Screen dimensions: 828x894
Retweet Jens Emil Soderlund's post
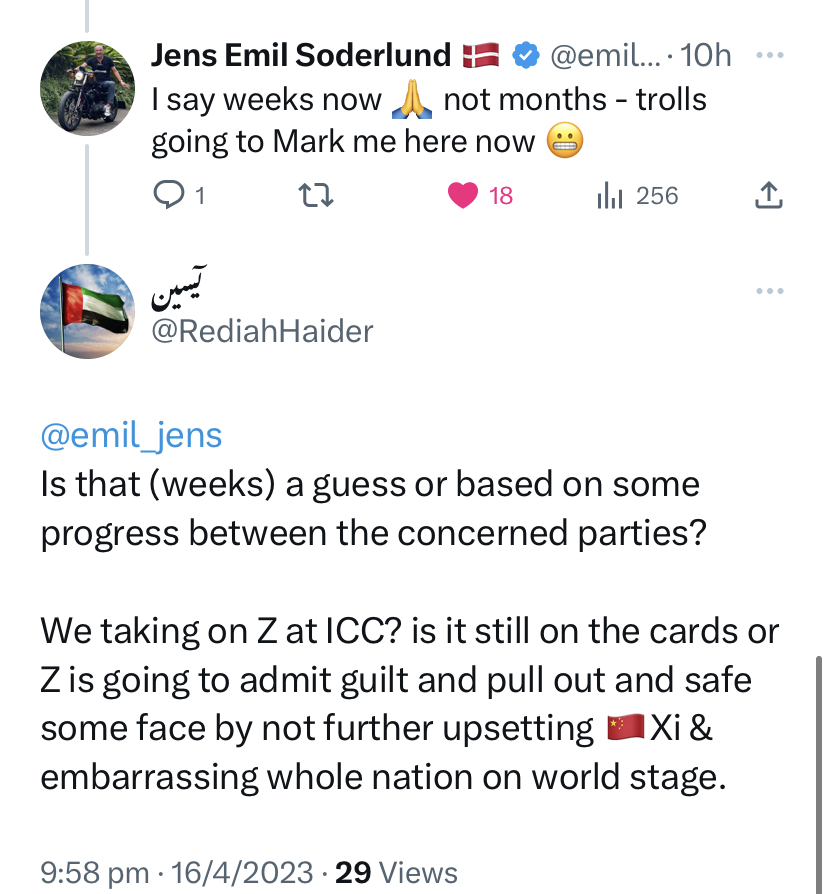pos(316,196)
